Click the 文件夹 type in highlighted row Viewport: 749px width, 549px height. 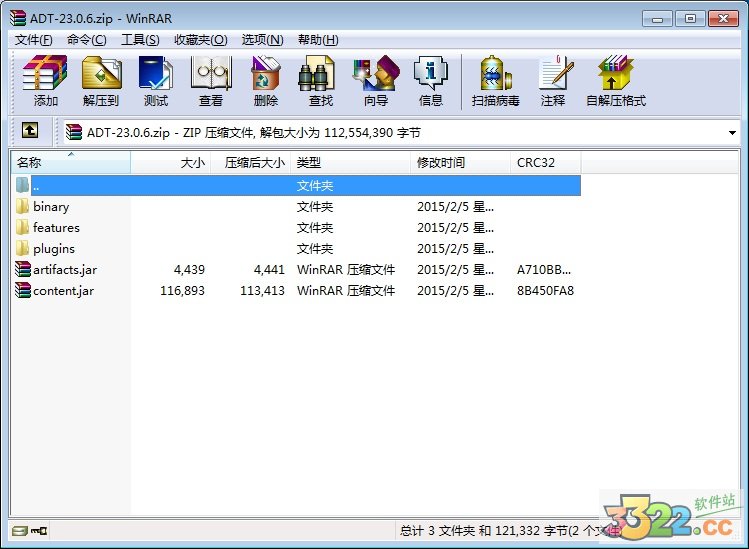pyautogui.click(x=315, y=185)
